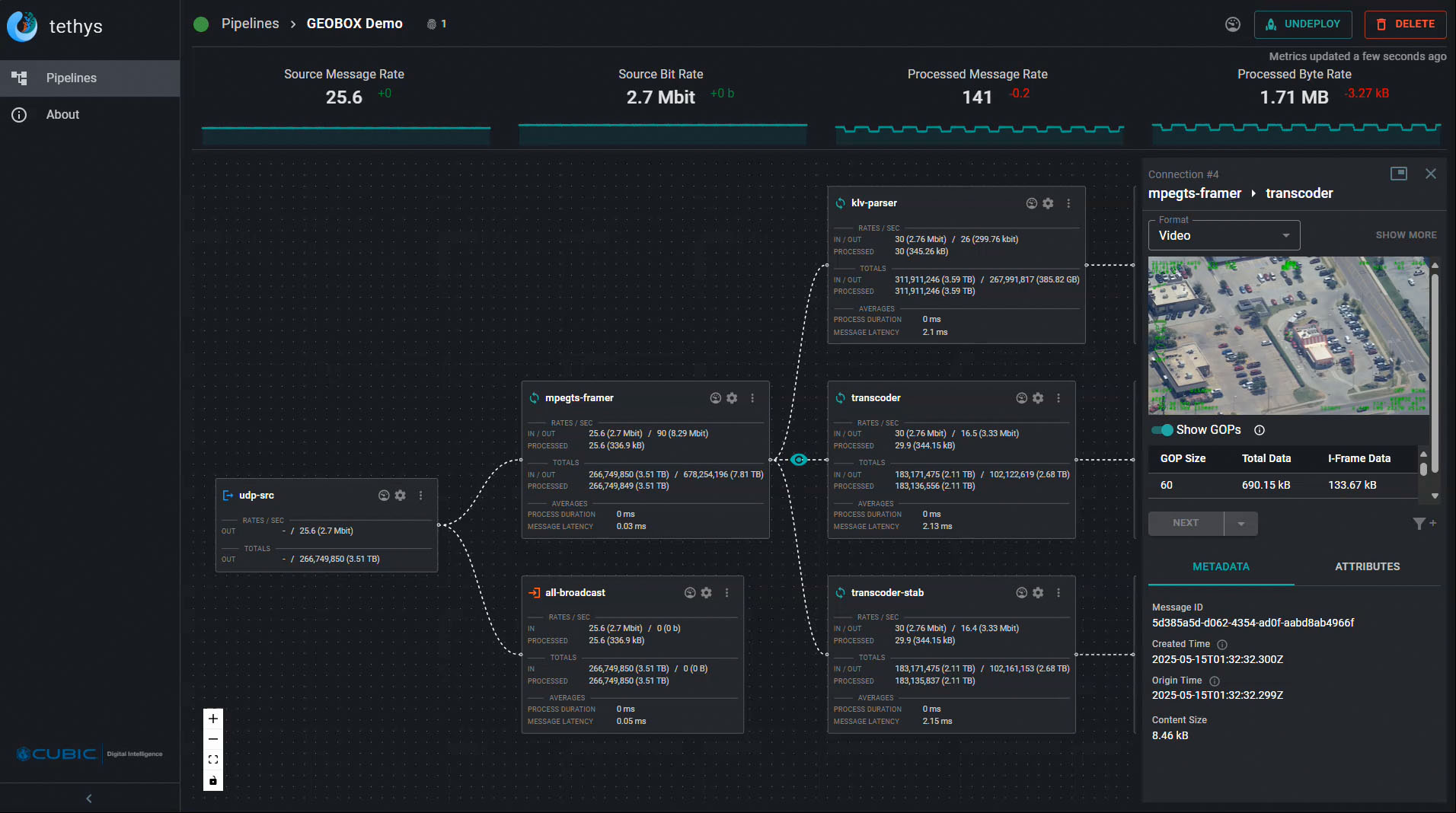The width and height of the screenshot is (1456, 813).
Task: Click the info icon next to Show GOPs
Action: [1260, 430]
